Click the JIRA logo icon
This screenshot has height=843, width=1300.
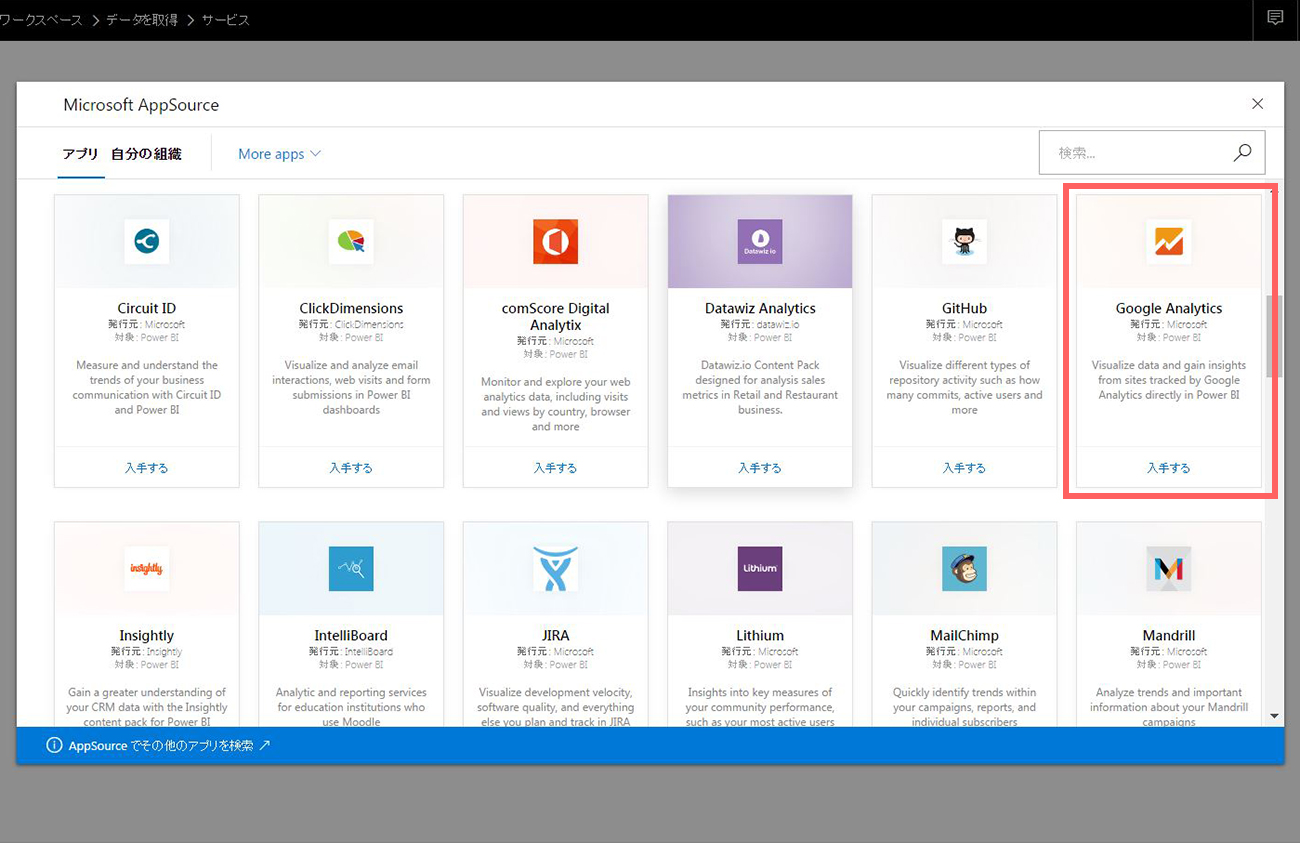click(555, 568)
